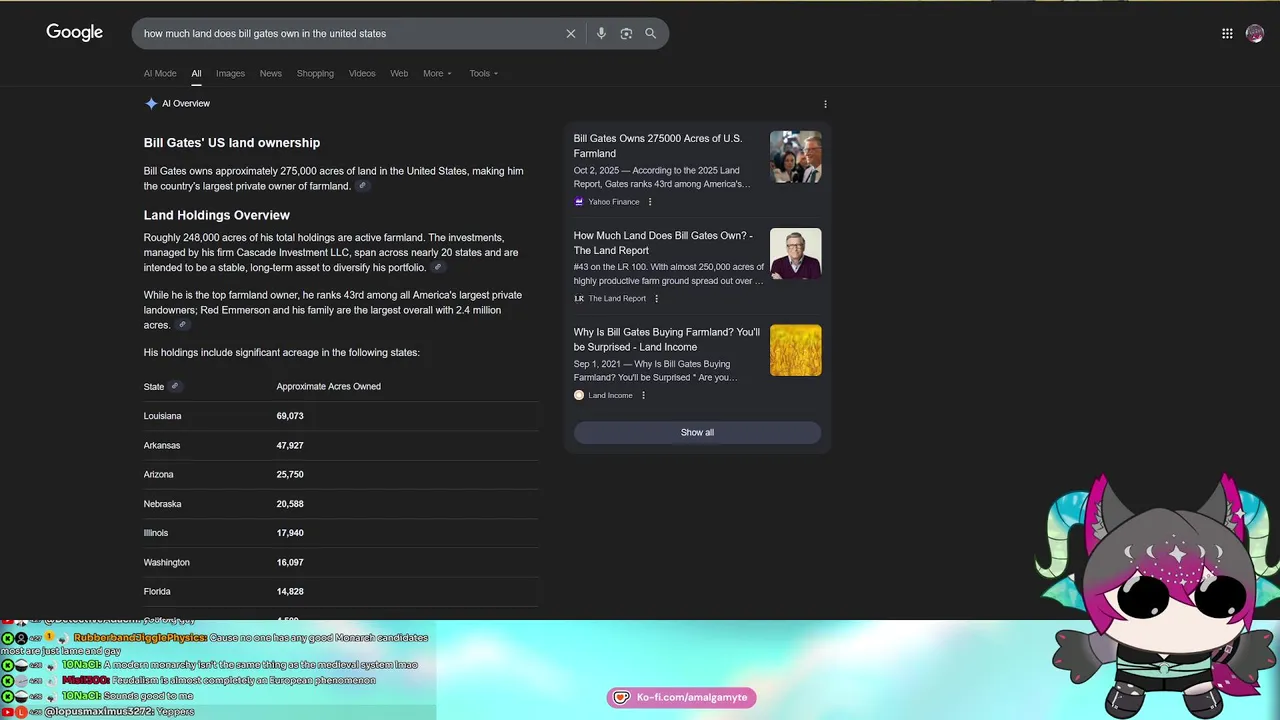Open Land Income wheat field thumbnail
The height and width of the screenshot is (720, 1280).
[x=796, y=350]
